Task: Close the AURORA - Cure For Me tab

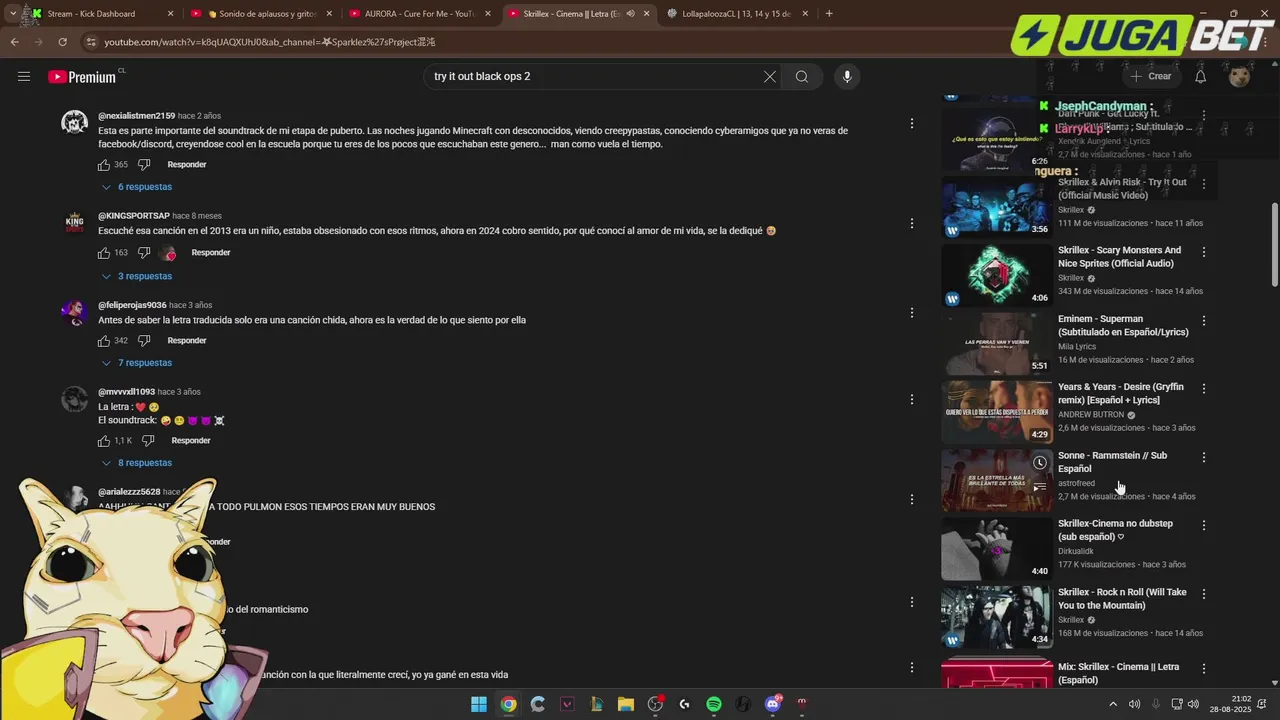Action: coord(488,14)
